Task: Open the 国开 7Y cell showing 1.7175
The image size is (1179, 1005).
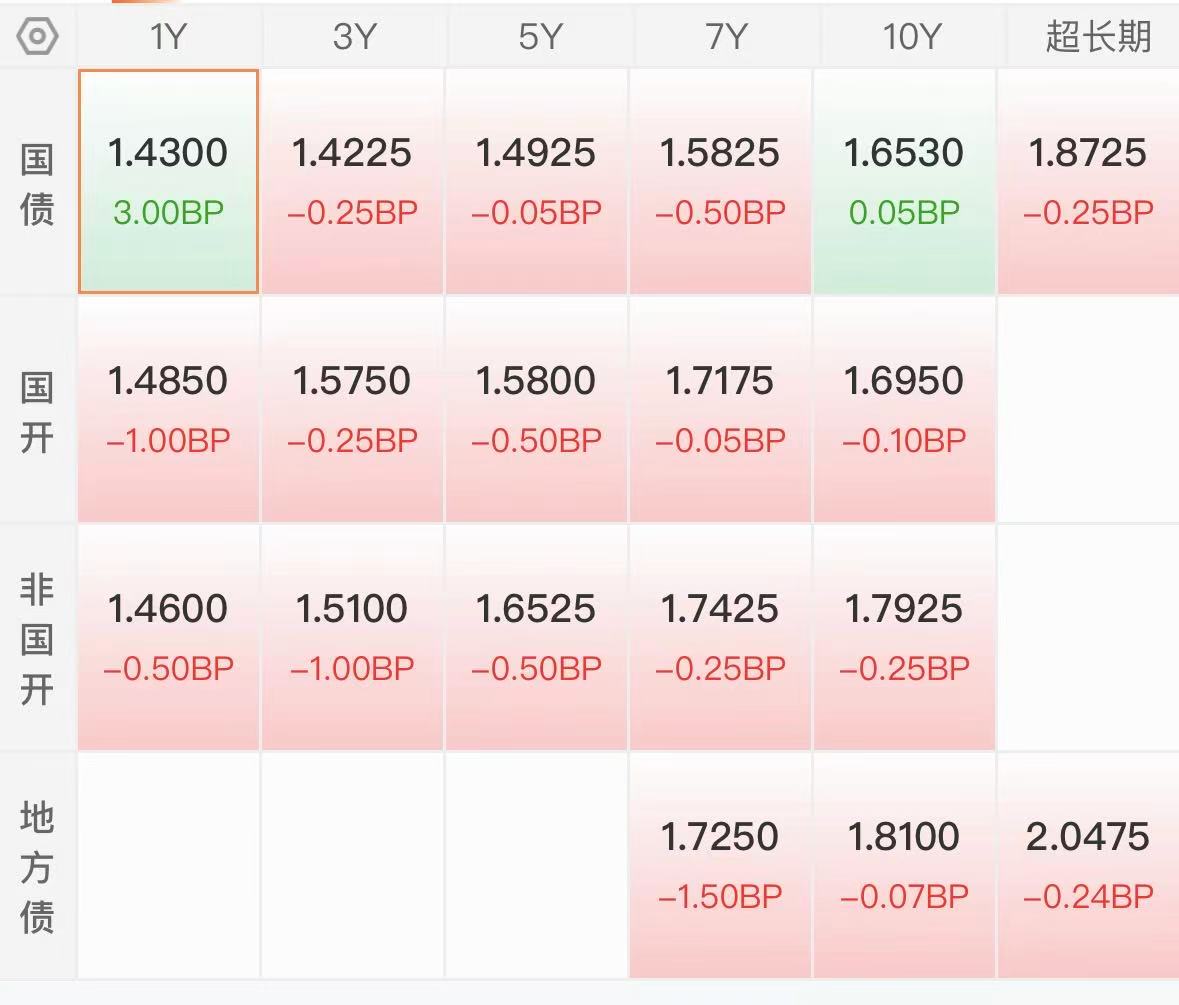Action: point(720,410)
